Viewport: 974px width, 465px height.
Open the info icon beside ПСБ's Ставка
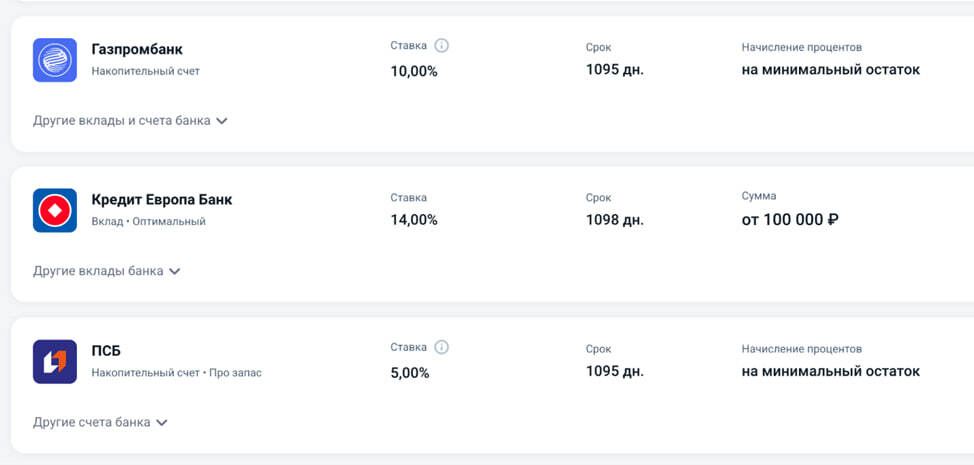441,347
